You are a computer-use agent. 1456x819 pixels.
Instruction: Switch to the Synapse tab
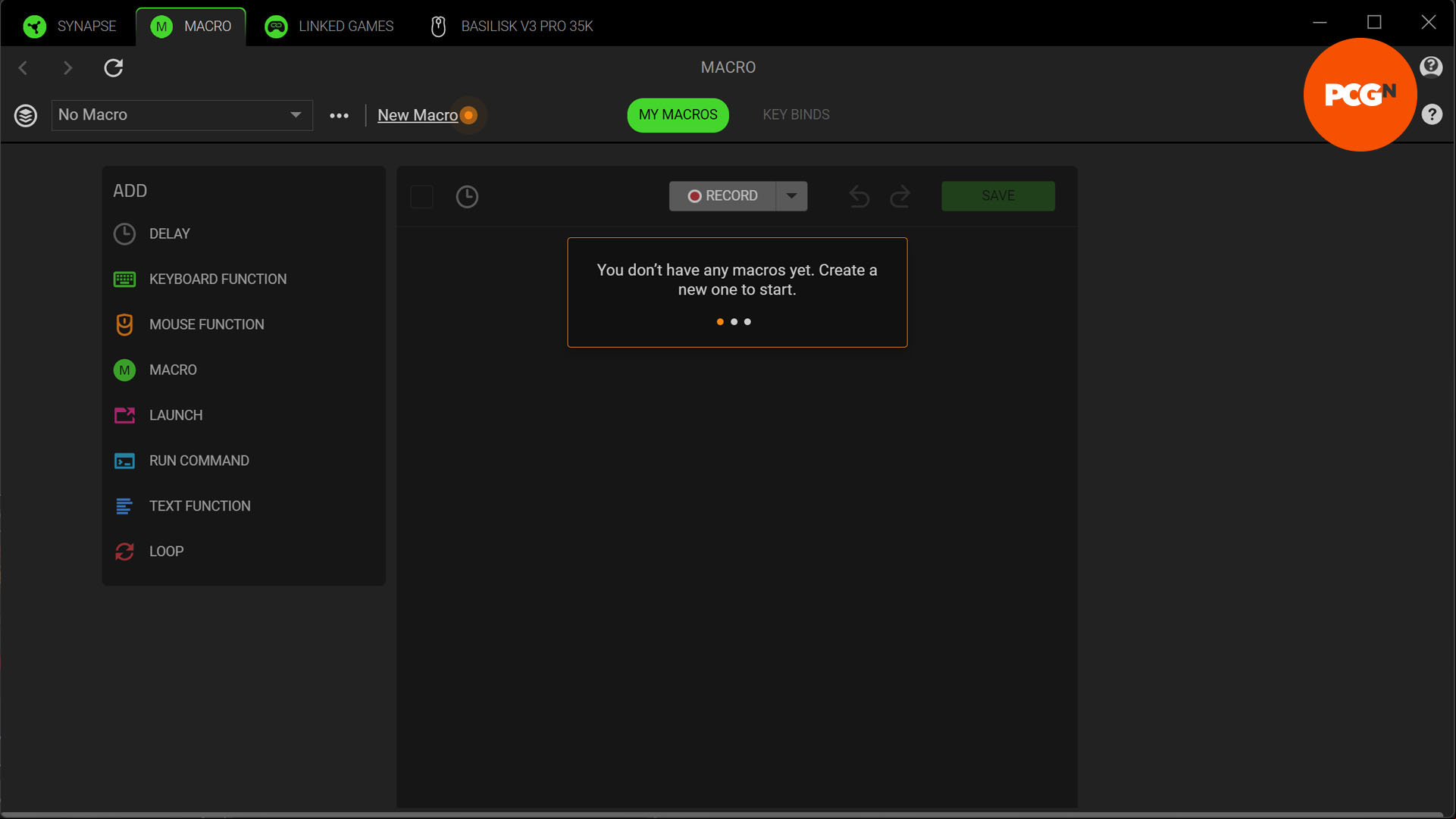coord(70,27)
